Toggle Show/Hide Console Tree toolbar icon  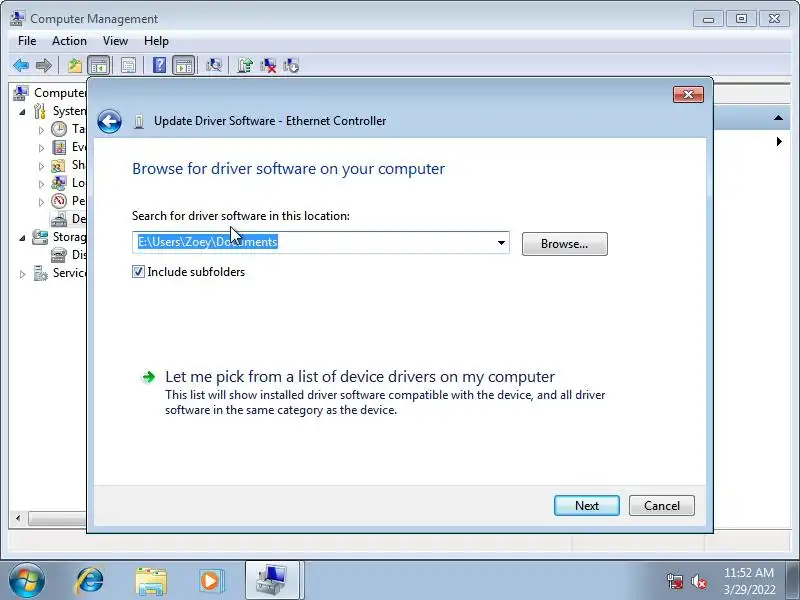[x=99, y=65]
